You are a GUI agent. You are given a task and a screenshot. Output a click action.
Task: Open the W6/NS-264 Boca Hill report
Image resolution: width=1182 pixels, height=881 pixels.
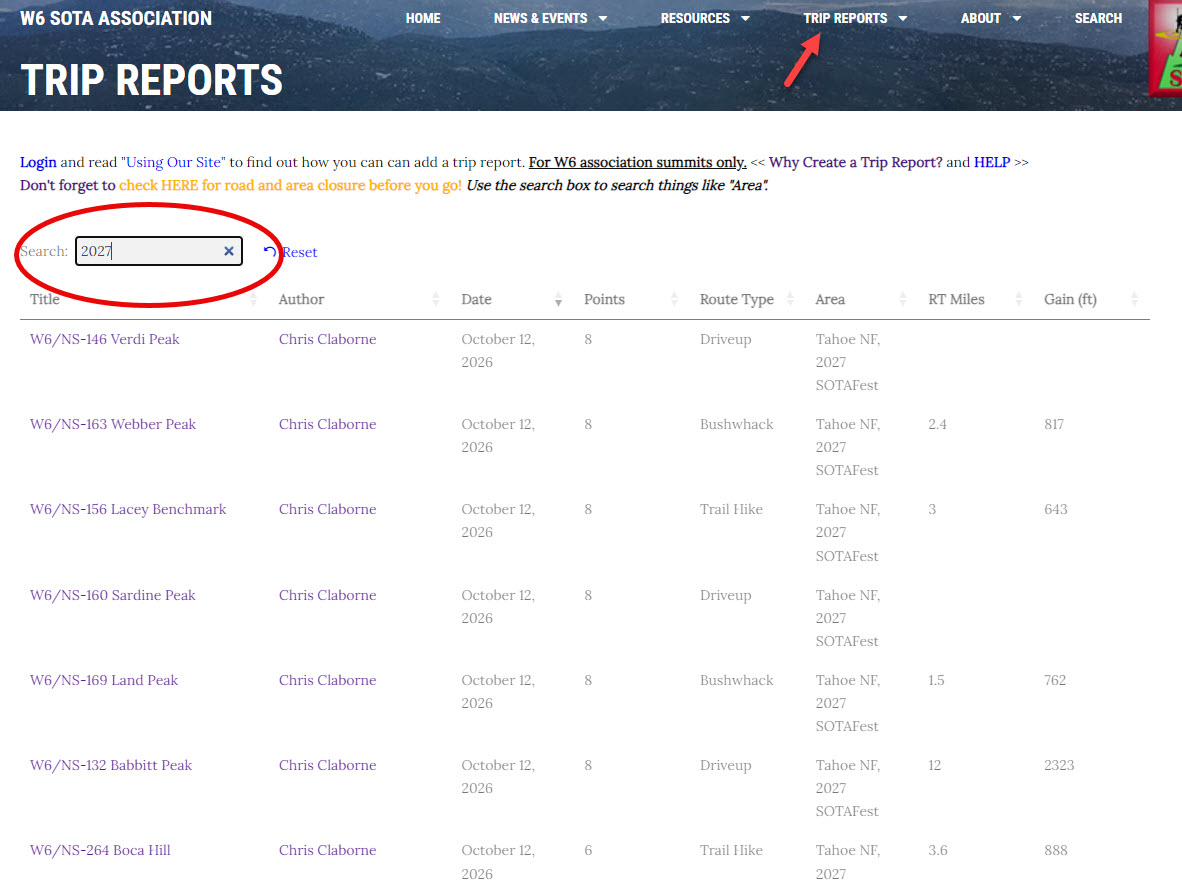(100, 851)
